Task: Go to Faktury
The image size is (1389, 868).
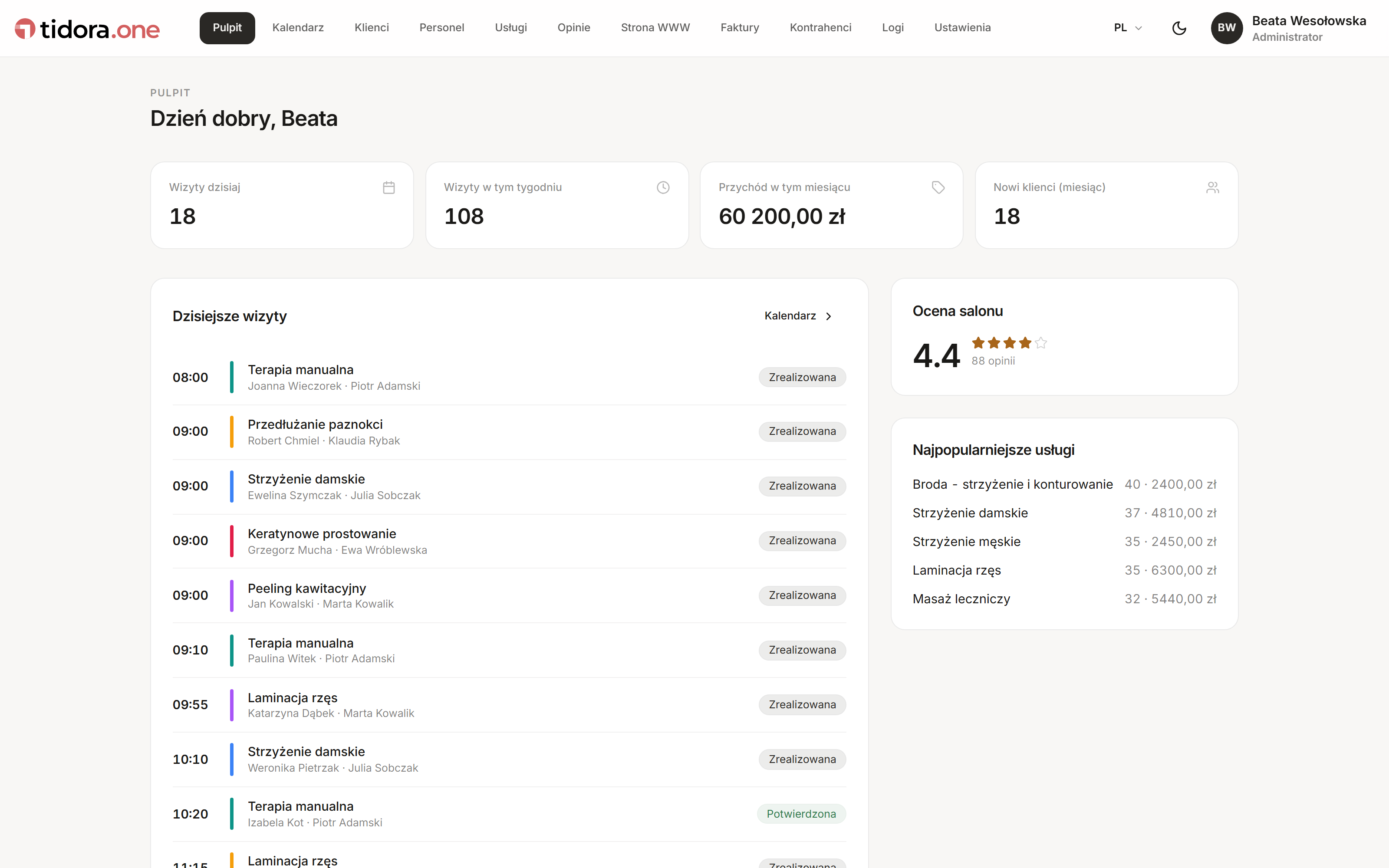Action: tap(739, 28)
